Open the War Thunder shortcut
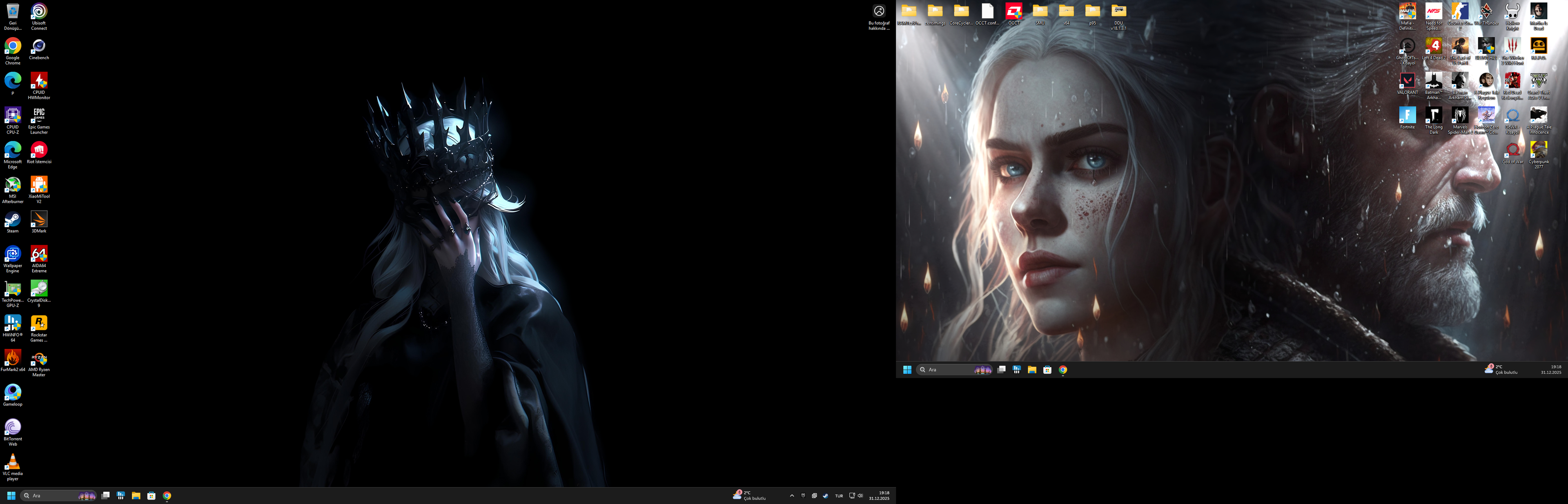 1486,15
